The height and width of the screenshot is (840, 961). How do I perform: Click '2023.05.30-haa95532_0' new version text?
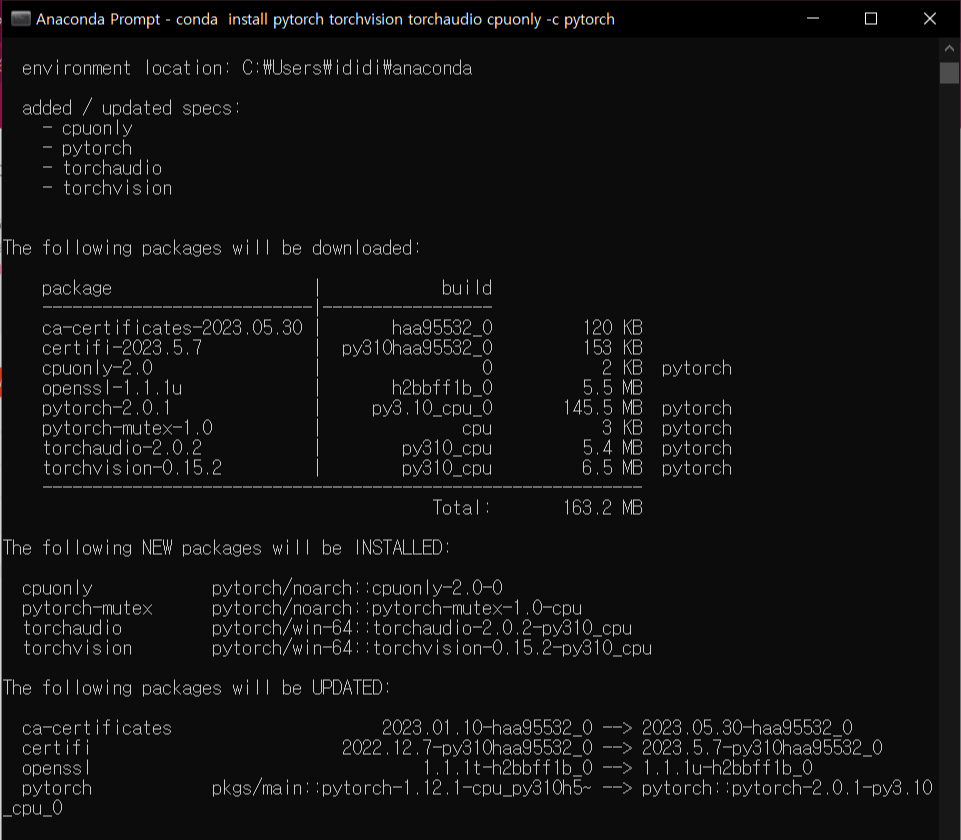[747, 728]
